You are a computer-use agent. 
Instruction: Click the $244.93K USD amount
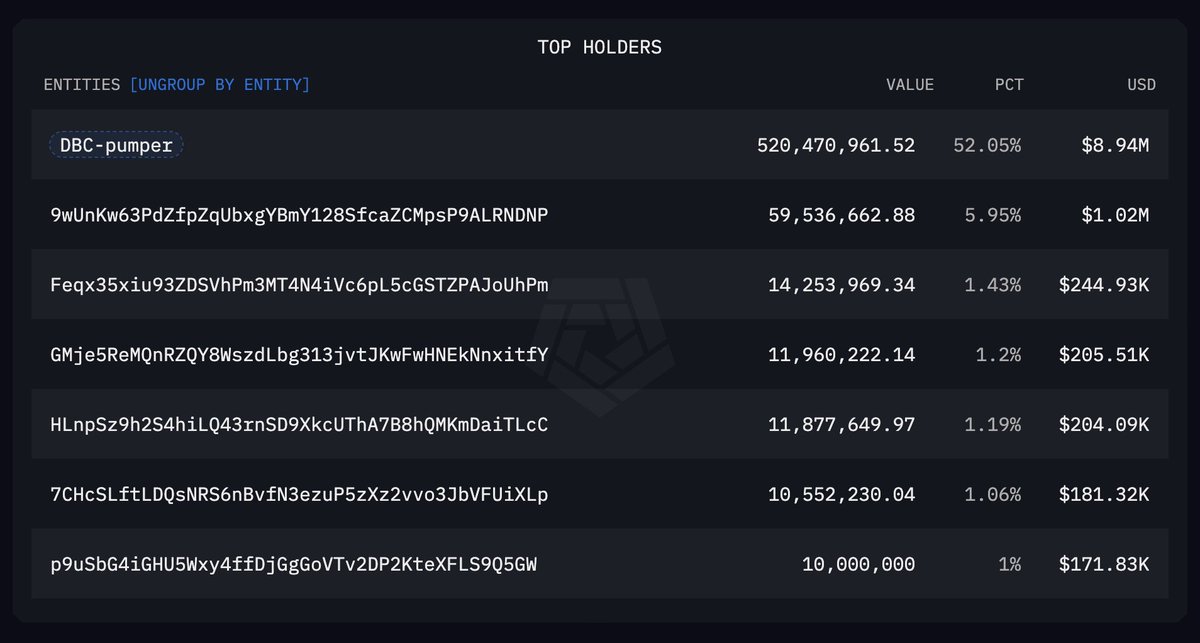coord(1104,285)
